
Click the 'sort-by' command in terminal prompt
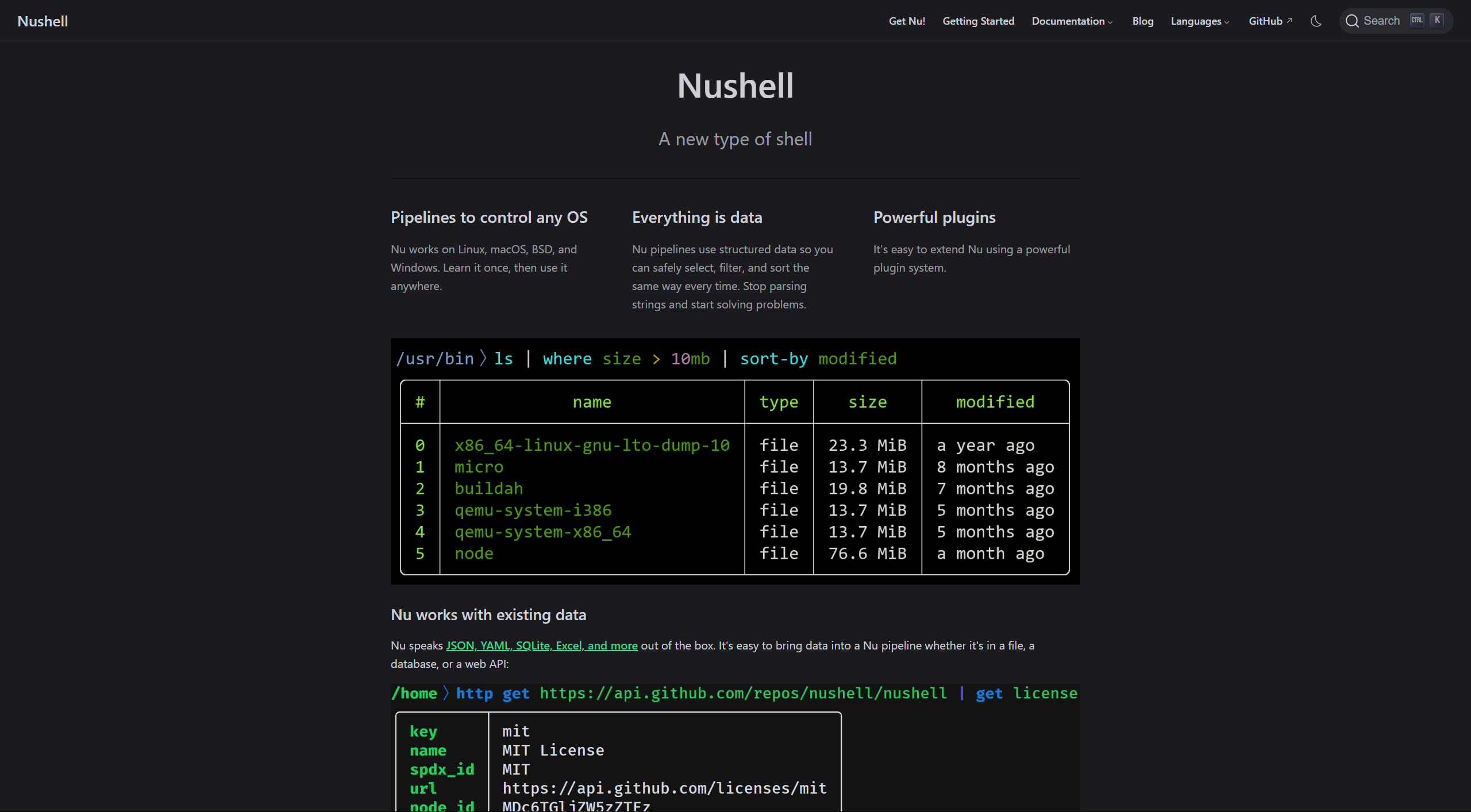pyautogui.click(x=774, y=359)
